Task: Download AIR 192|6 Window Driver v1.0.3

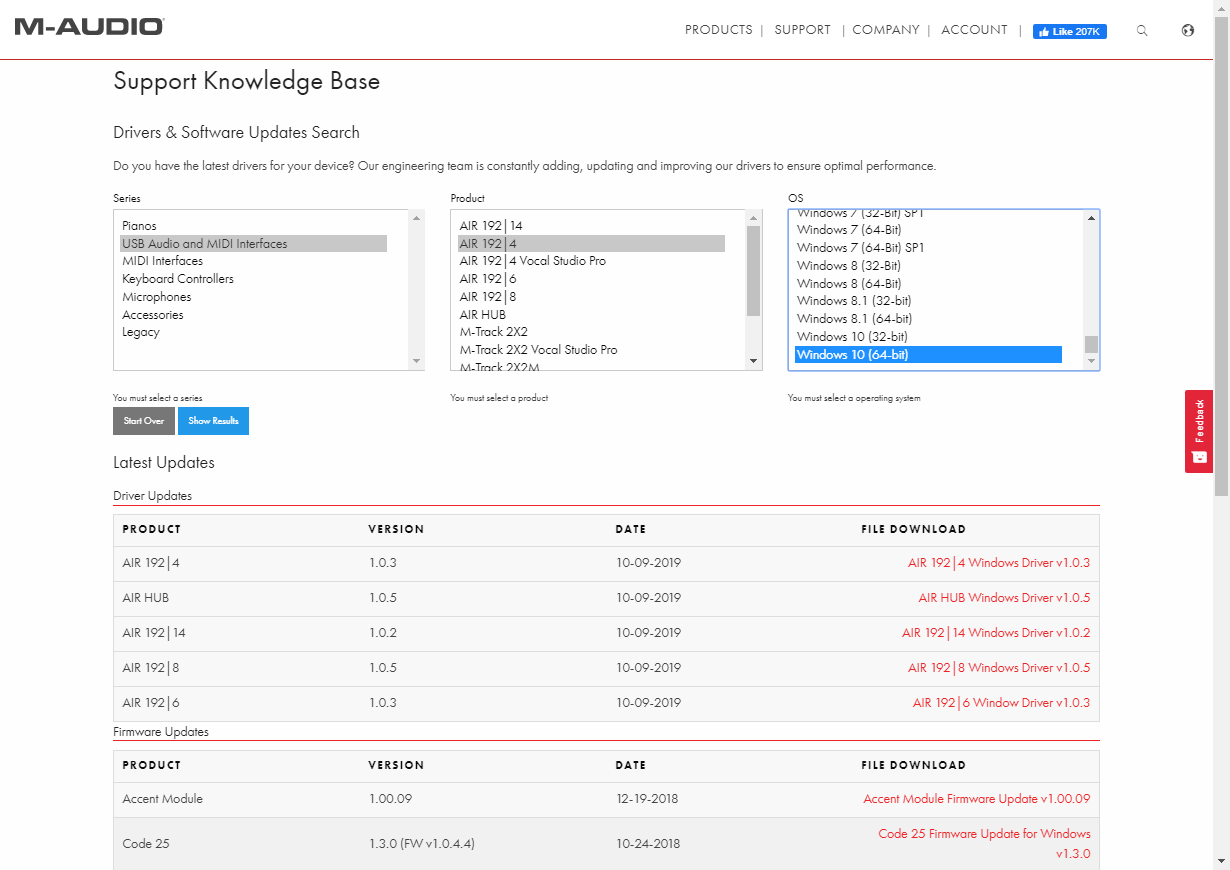Action: [x=1001, y=702]
